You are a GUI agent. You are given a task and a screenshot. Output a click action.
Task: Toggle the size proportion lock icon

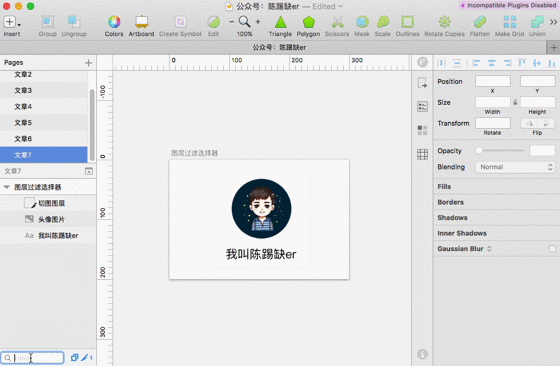(x=515, y=102)
